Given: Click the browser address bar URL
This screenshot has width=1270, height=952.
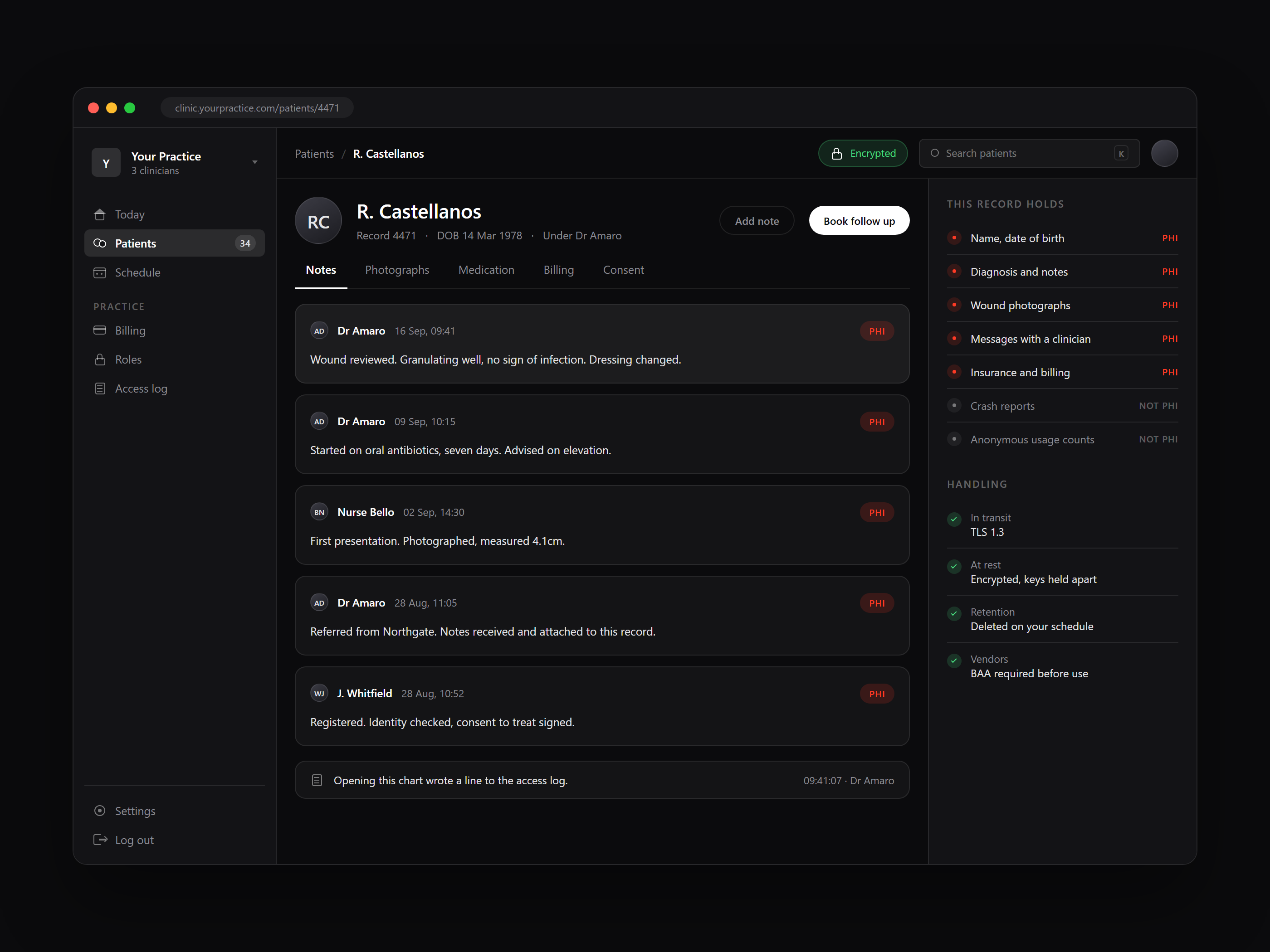Looking at the screenshot, I should click(257, 108).
